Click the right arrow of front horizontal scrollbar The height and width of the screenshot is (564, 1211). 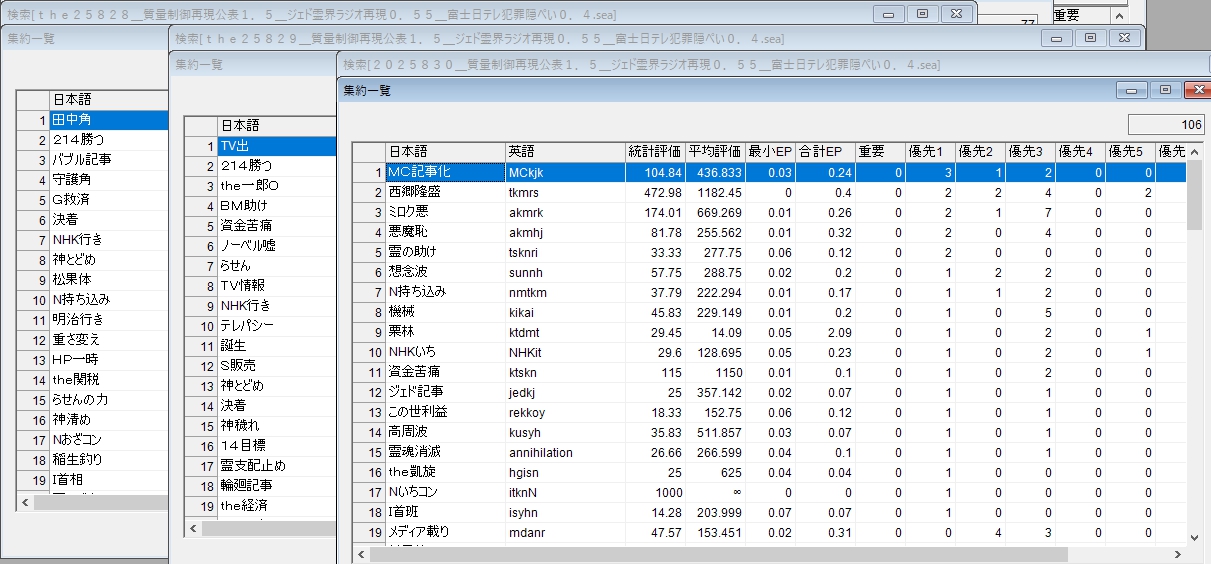1177,554
